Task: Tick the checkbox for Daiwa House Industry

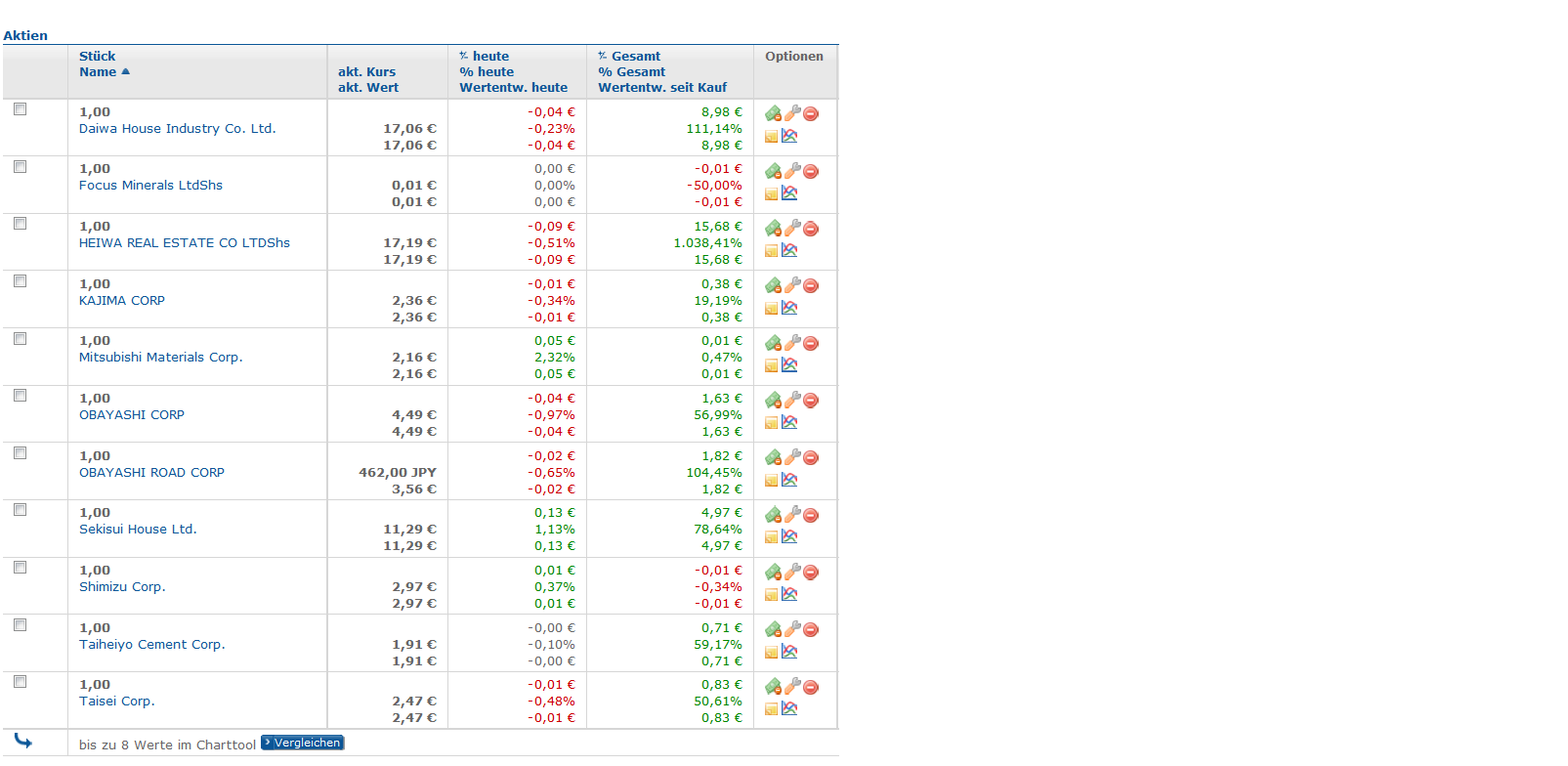Action: click(x=20, y=109)
